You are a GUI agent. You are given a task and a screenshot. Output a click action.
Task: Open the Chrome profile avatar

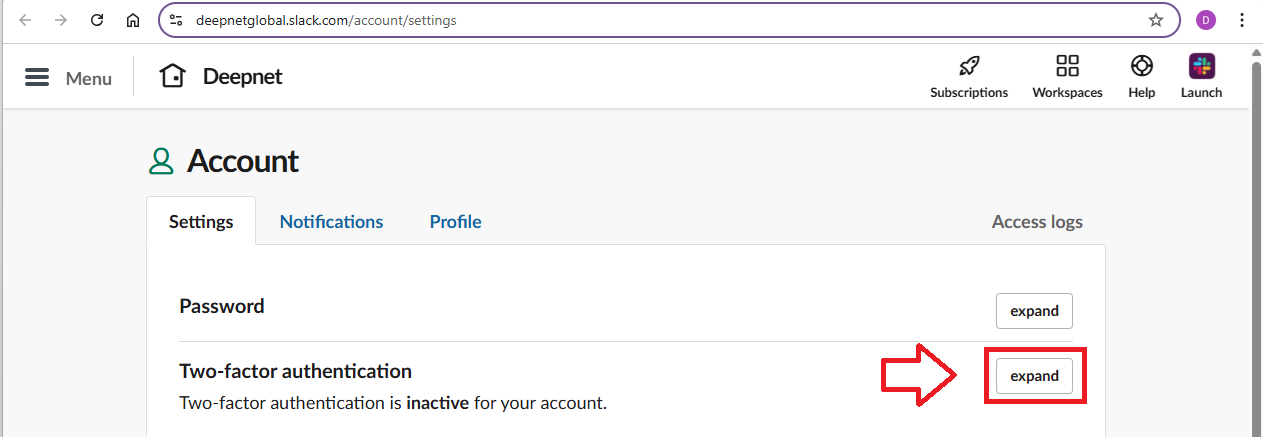click(x=1206, y=20)
